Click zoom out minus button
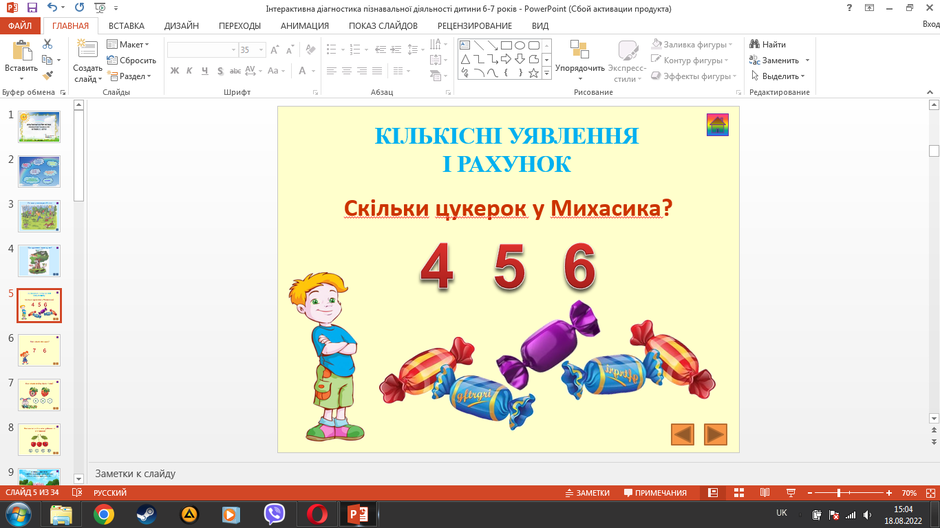 pyautogui.click(x=810, y=493)
